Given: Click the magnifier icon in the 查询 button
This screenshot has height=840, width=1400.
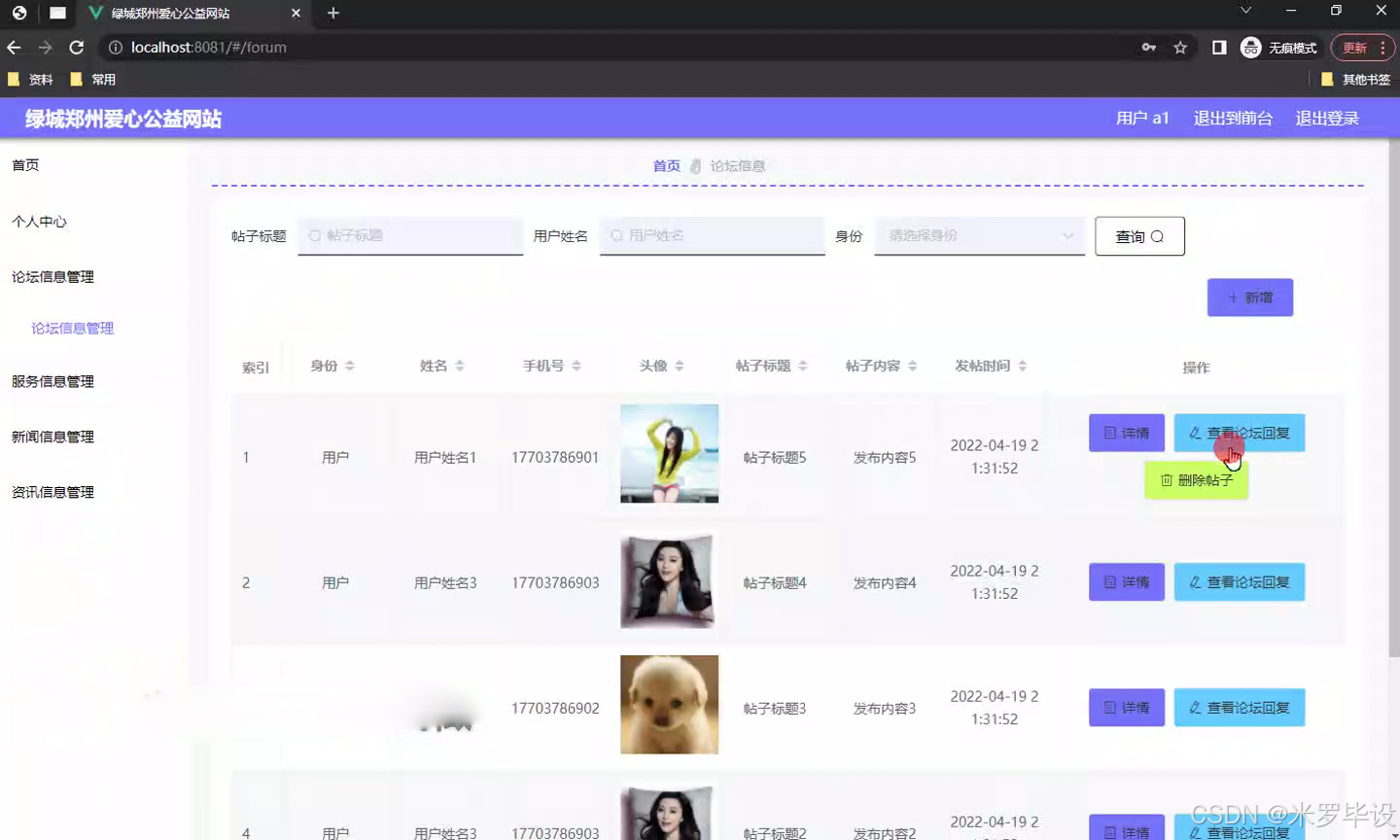Looking at the screenshot, I should (1158, 235).
